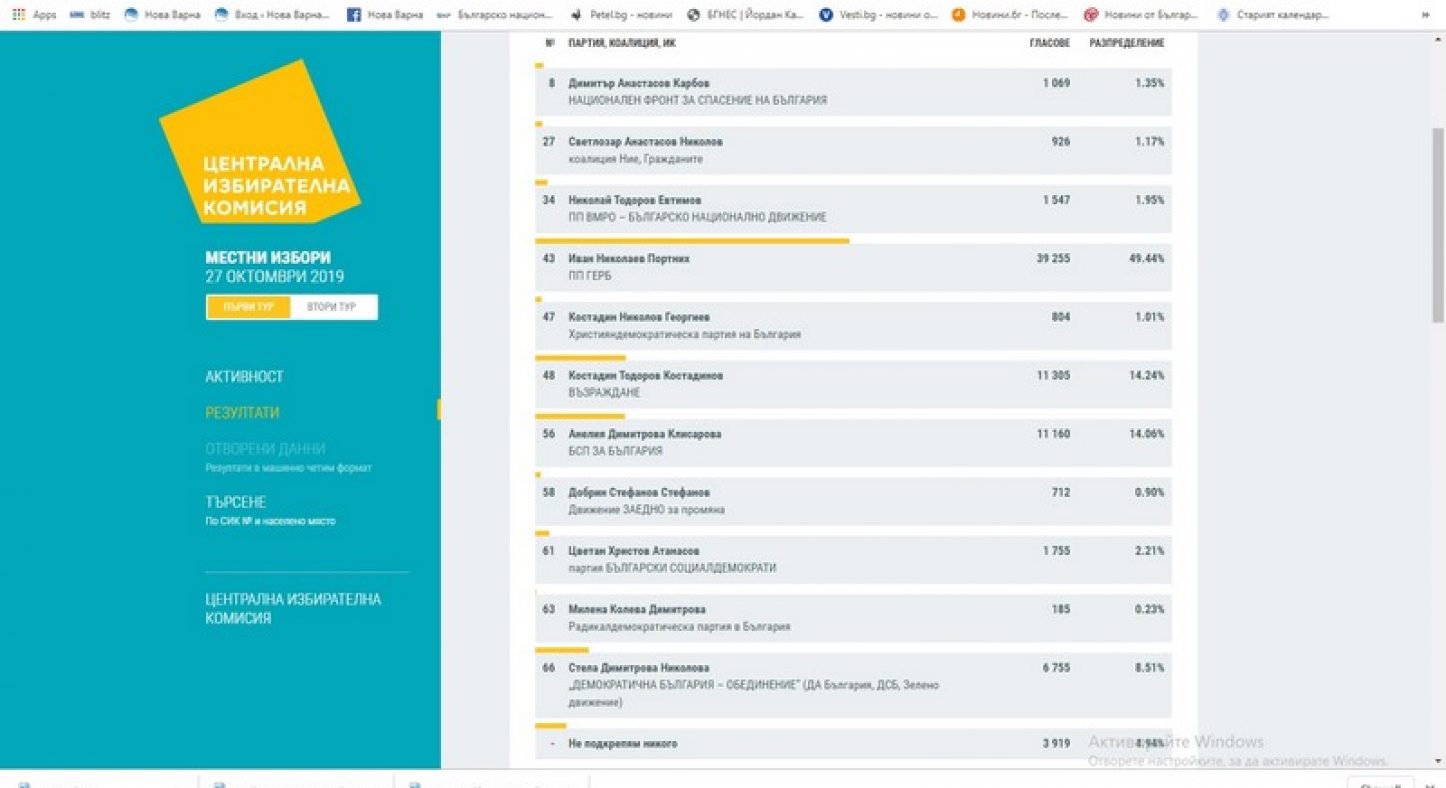Image resolution: width=1446 pixels, height=788 pixels.
Task: Open the Apps grid icon in bookmarks bar
Action: pos(19,15)
